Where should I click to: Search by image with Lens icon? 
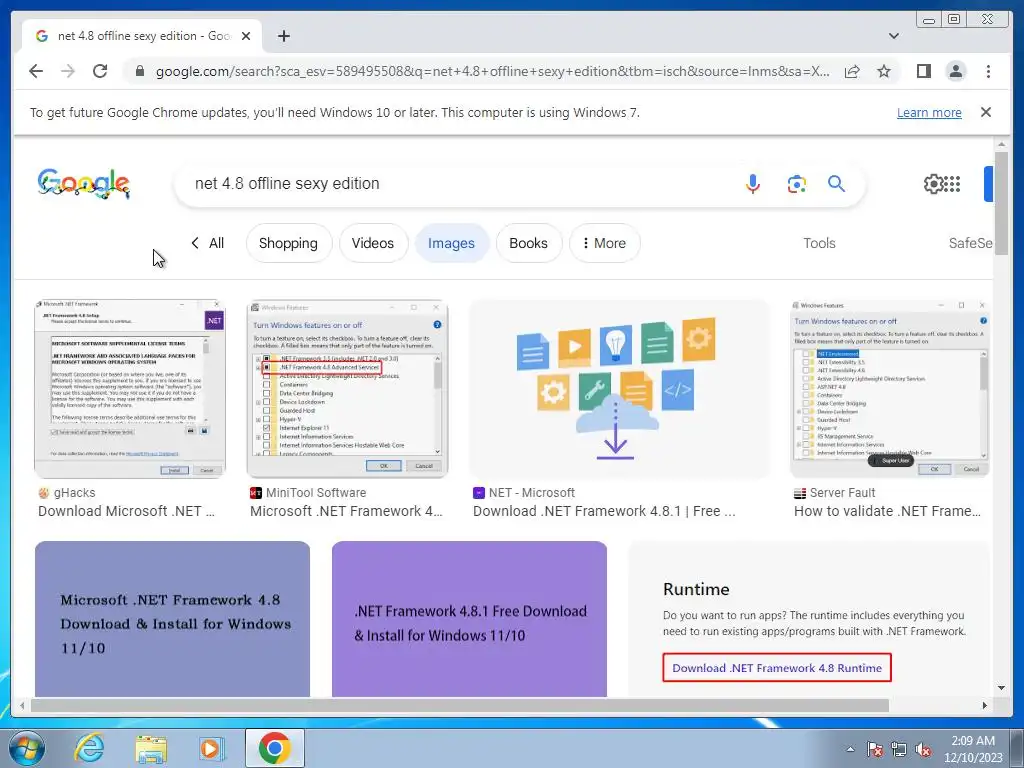(x=796, y=184)
